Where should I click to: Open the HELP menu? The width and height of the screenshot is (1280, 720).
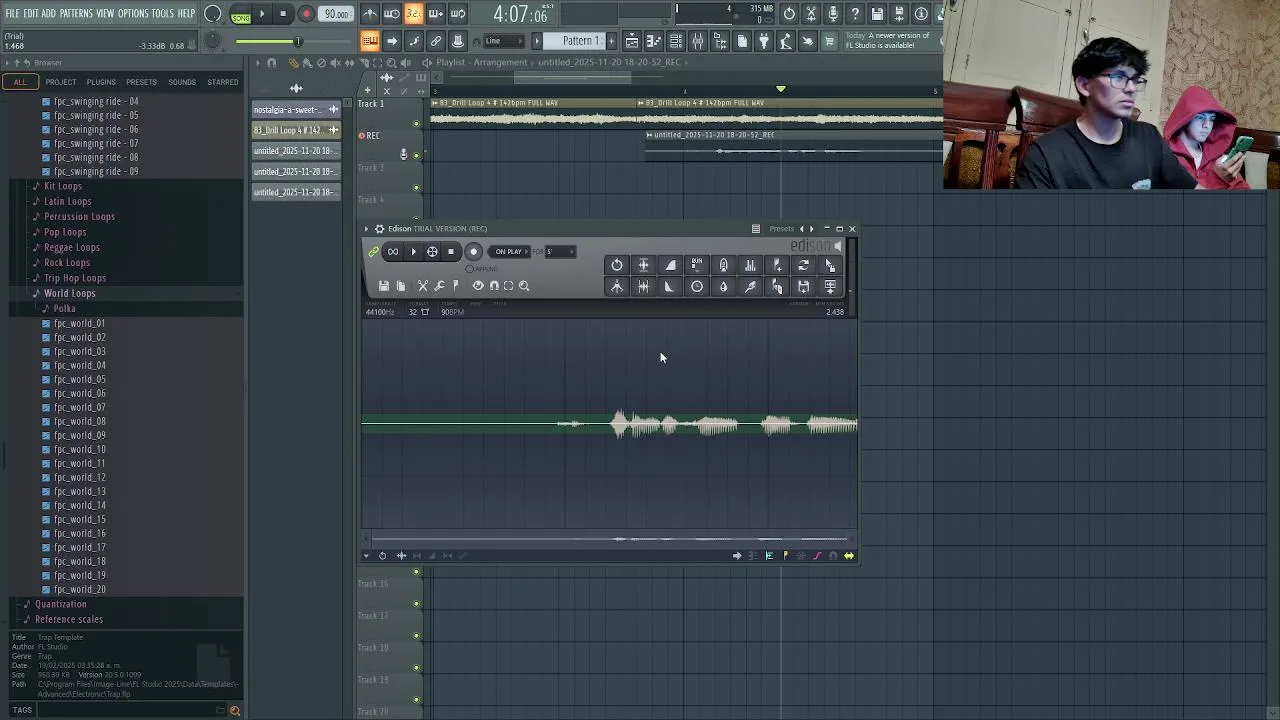[x=187, y=13]
